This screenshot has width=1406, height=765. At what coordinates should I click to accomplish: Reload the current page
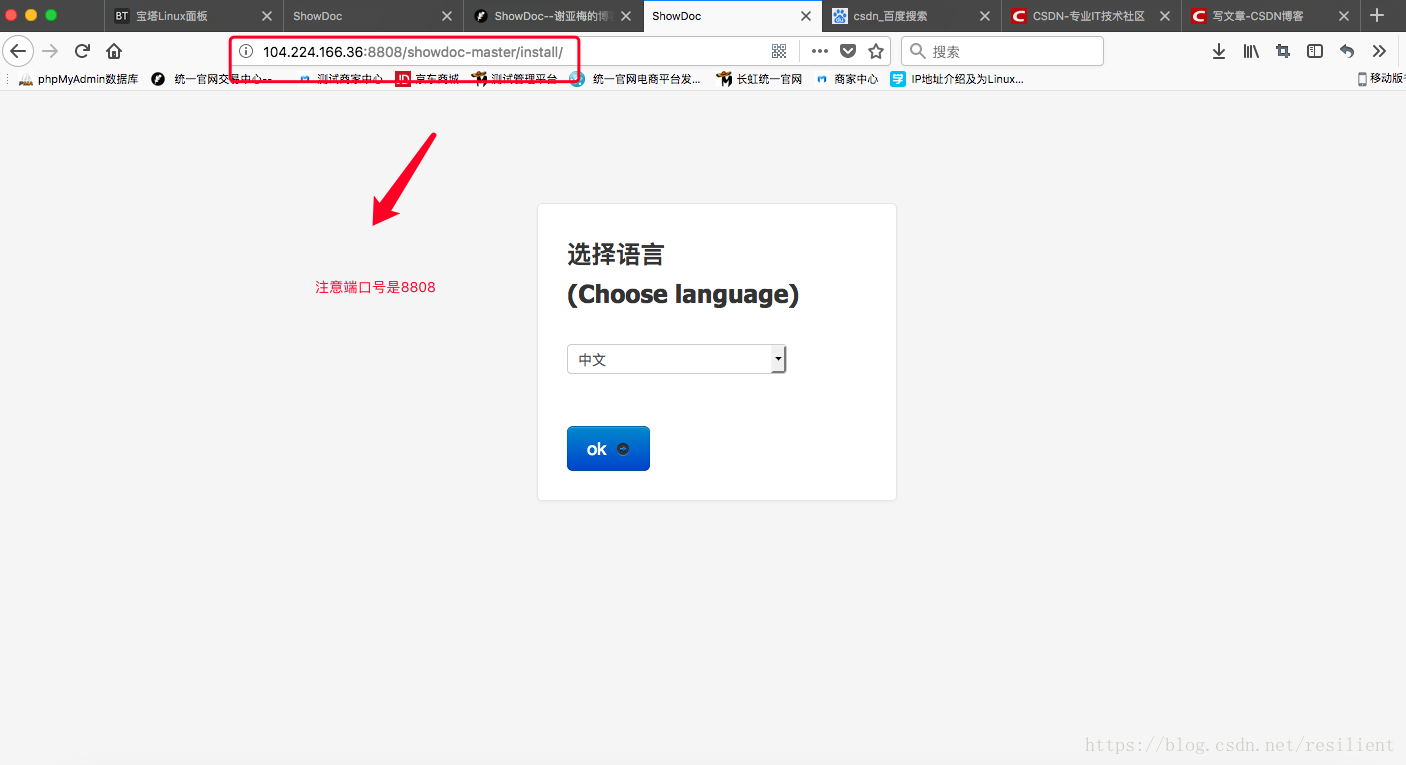[83, 51]
